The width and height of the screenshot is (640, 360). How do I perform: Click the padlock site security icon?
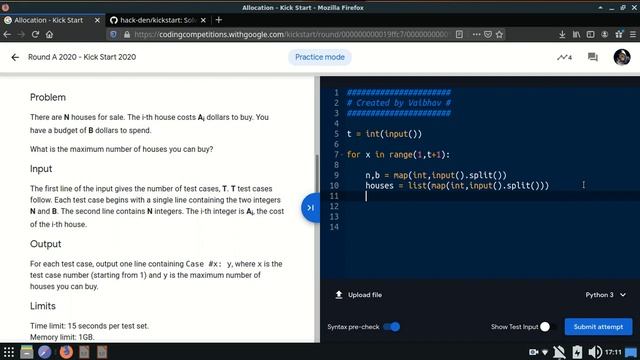tap(127, 34)
